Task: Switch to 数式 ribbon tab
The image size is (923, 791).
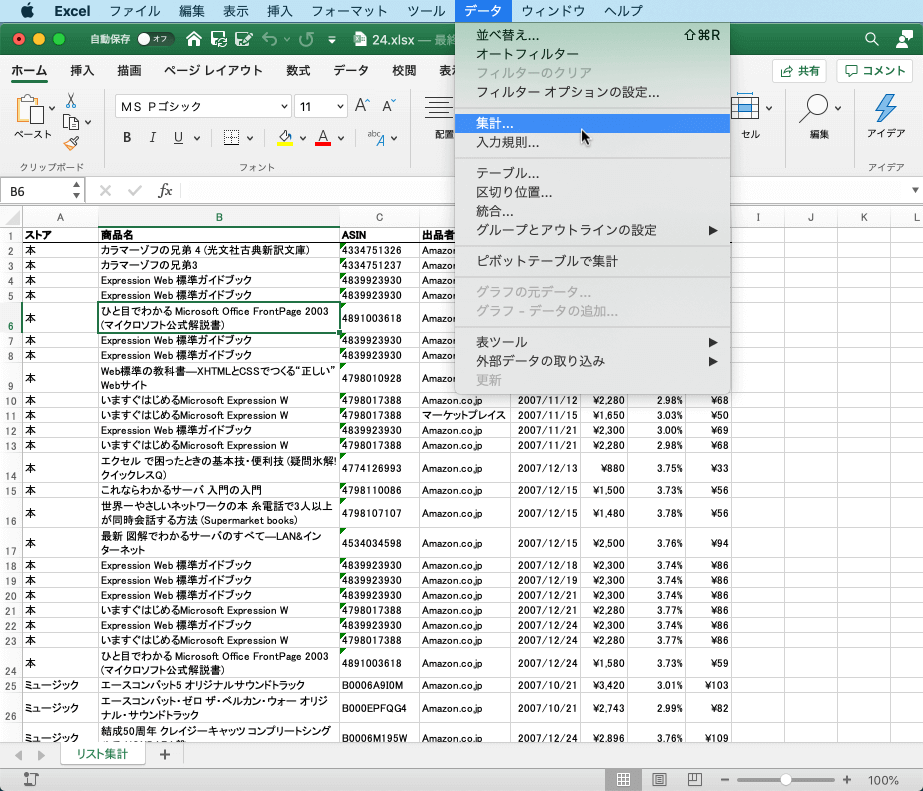Action: (x=298, y=71)
